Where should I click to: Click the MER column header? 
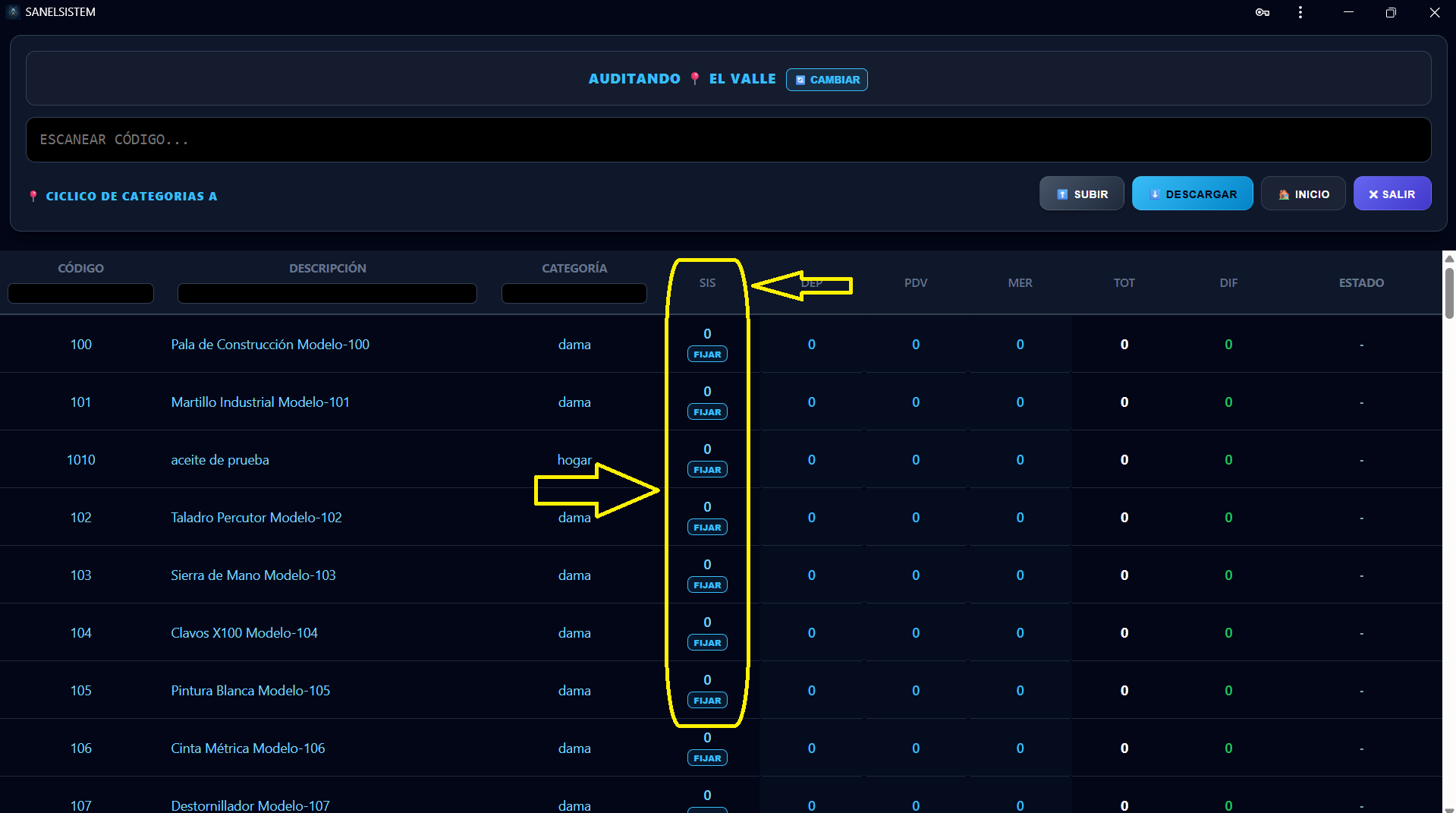pos(1020,282)
